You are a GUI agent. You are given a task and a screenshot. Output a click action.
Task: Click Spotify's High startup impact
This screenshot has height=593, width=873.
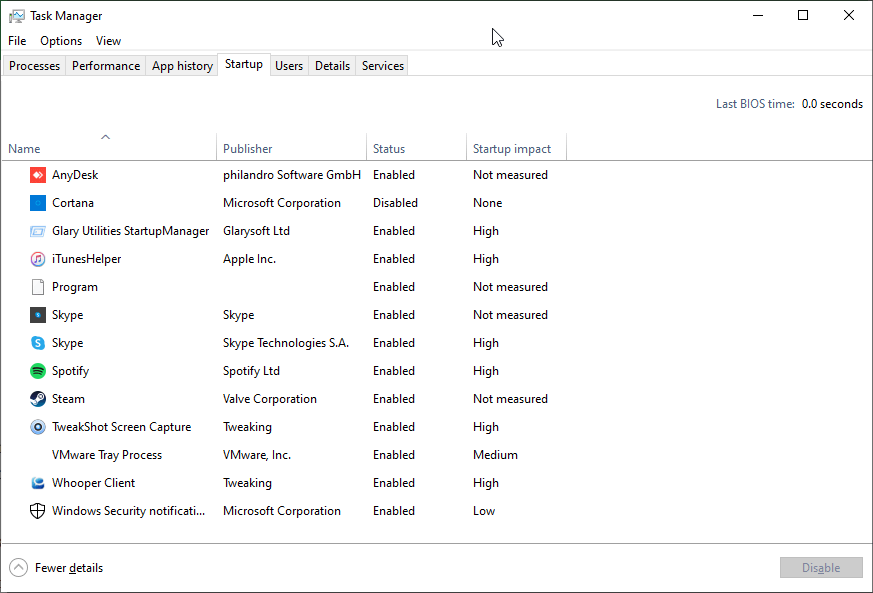click(x=485, y=371)
